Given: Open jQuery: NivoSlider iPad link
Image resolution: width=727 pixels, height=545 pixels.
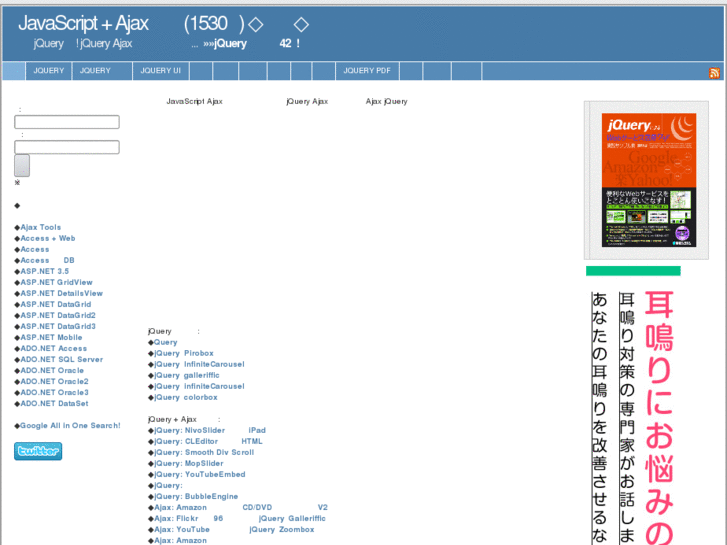Looking at the screenshot, I should click(x=210, y=430).
